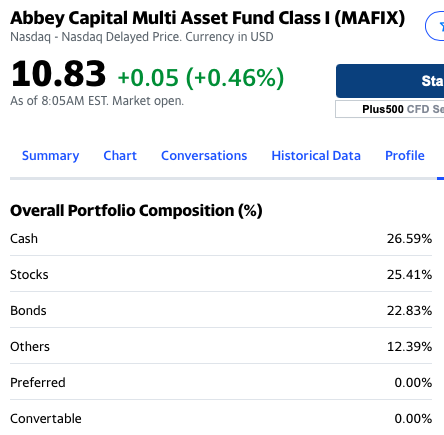Click the Abbey Capital Multi Asset Fund title
This screenshot has width=444, height=435.
coord(208,18)
